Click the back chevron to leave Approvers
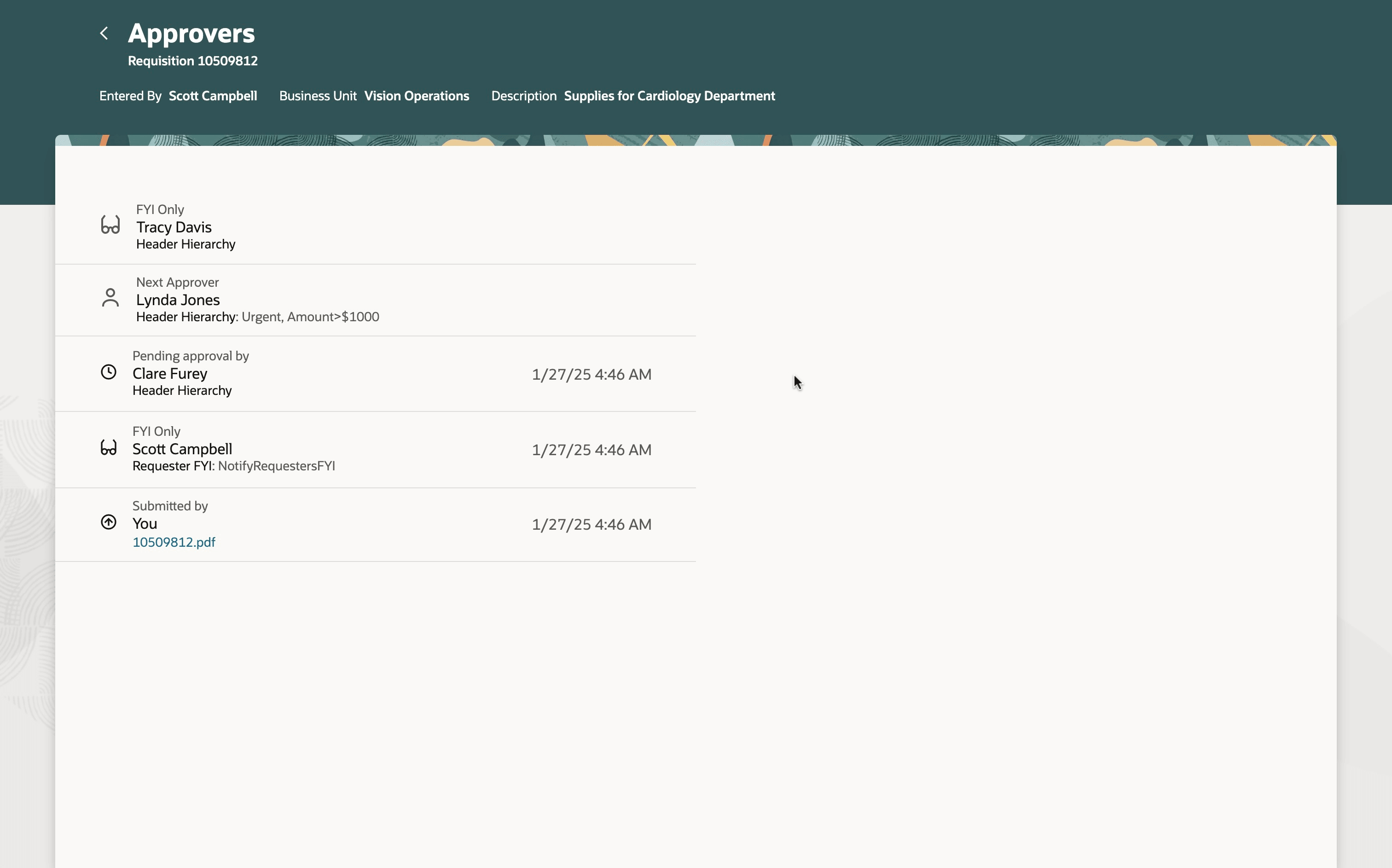 point(104,33)
